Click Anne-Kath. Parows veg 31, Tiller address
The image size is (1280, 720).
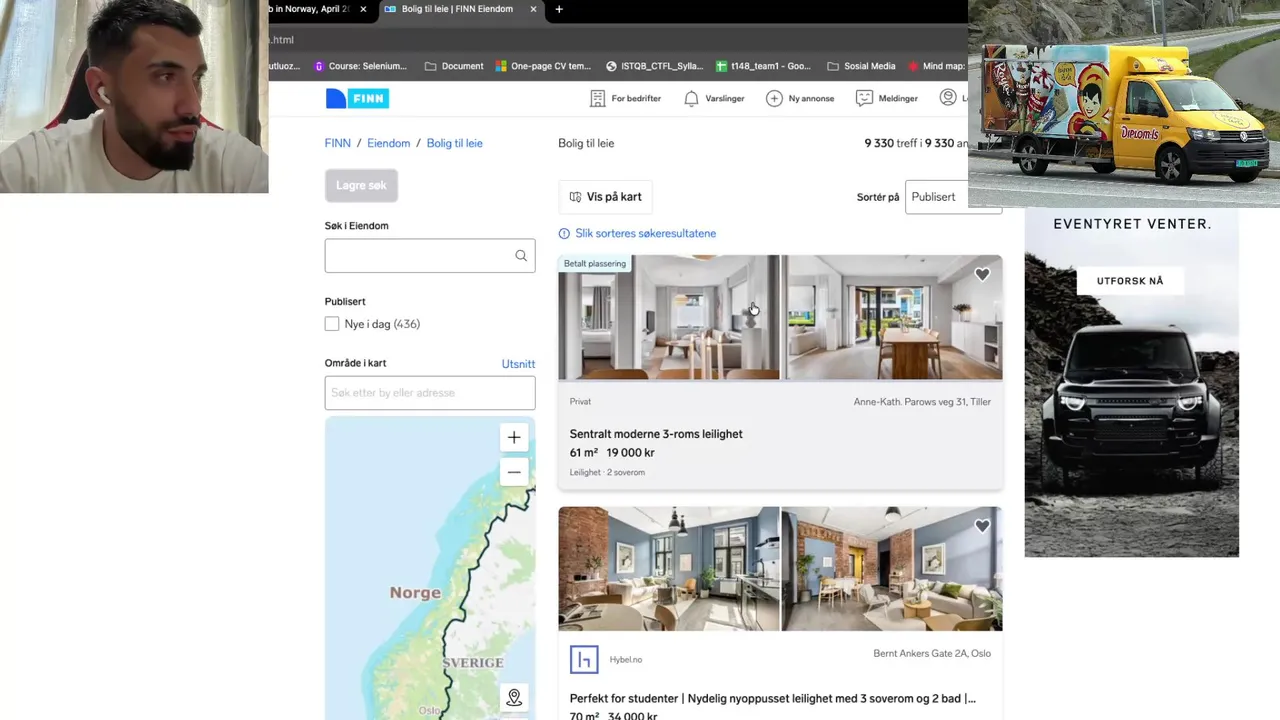coord(922,402)
